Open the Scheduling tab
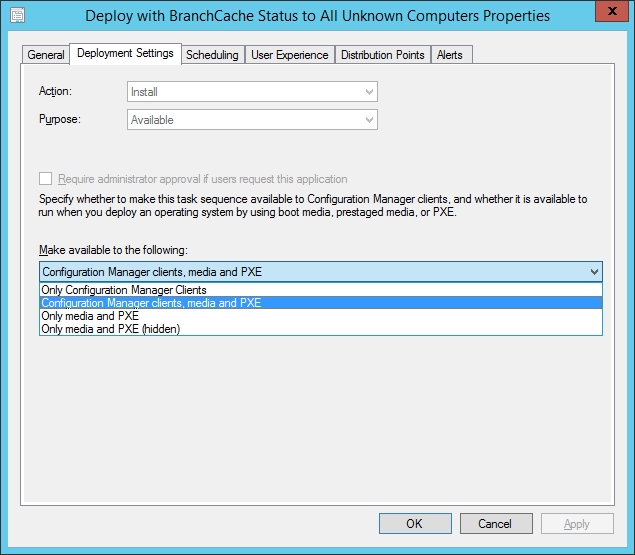This screenshot has width=635, height=555. 212,55
